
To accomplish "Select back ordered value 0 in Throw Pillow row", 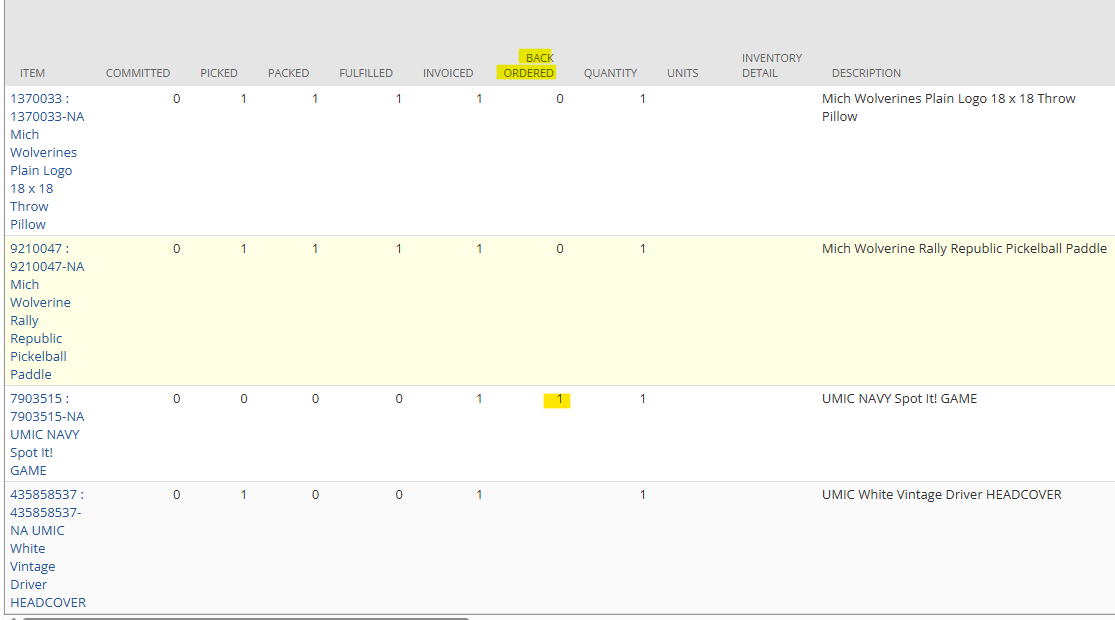I will coord(560,99).
